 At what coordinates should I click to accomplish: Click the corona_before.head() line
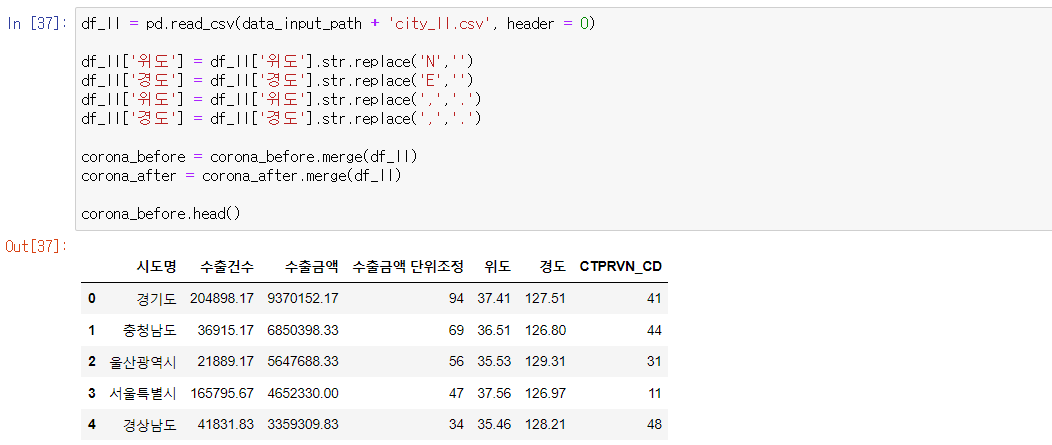coord(160,214)
